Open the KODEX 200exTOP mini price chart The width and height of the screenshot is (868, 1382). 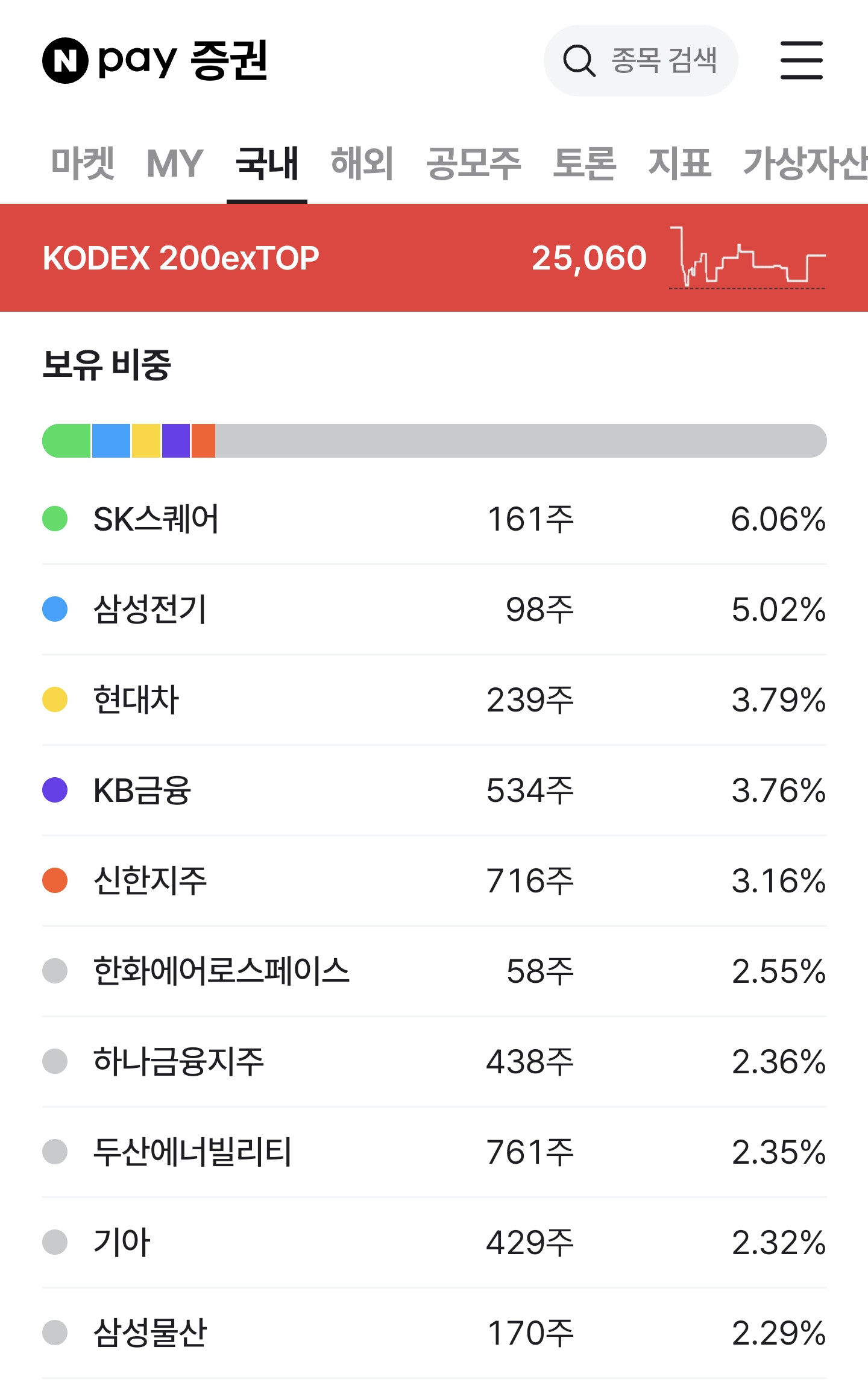(747, 257)
